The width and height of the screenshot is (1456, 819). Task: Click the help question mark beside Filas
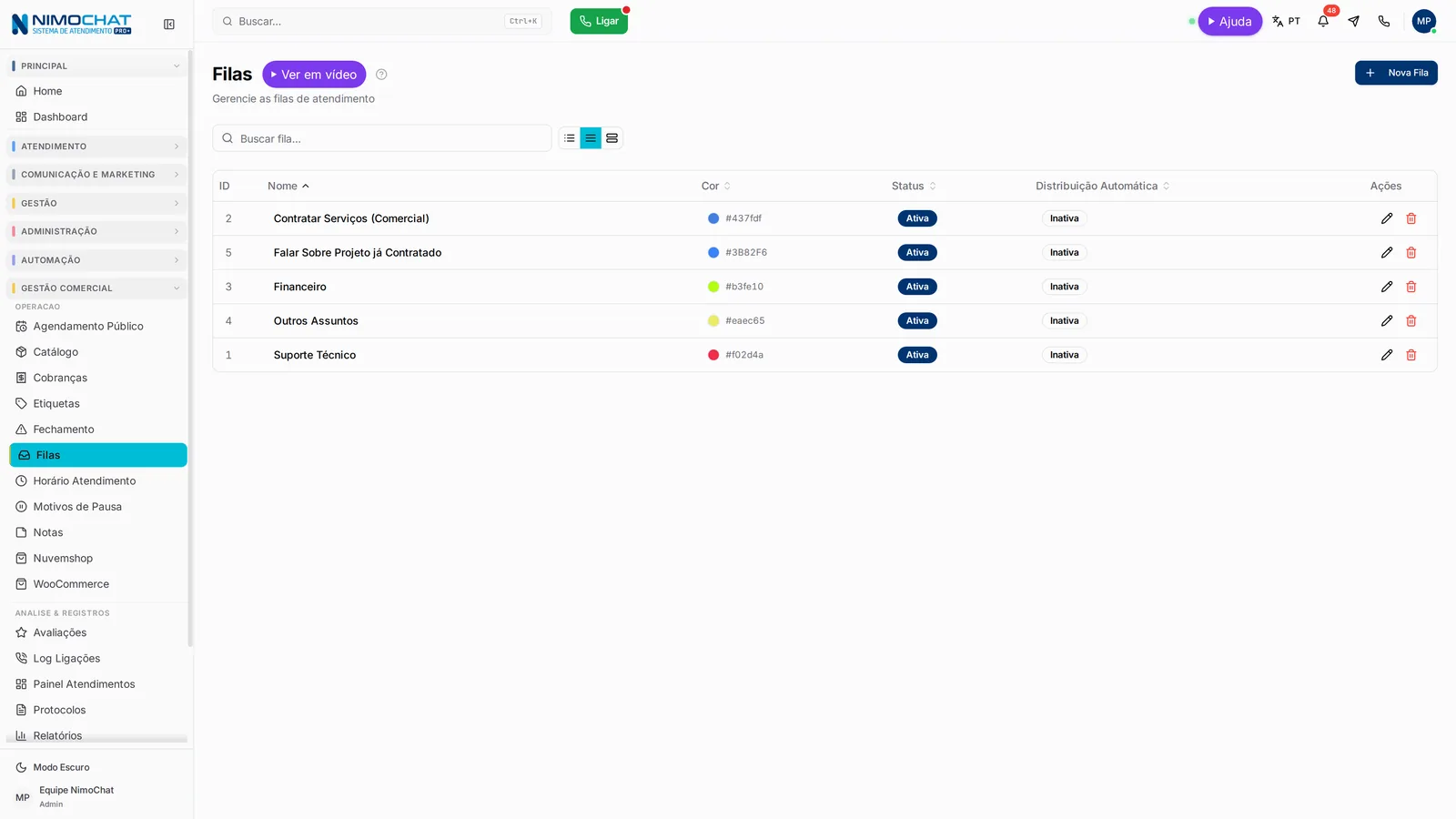pyautogui.click(x=381, y=75)
